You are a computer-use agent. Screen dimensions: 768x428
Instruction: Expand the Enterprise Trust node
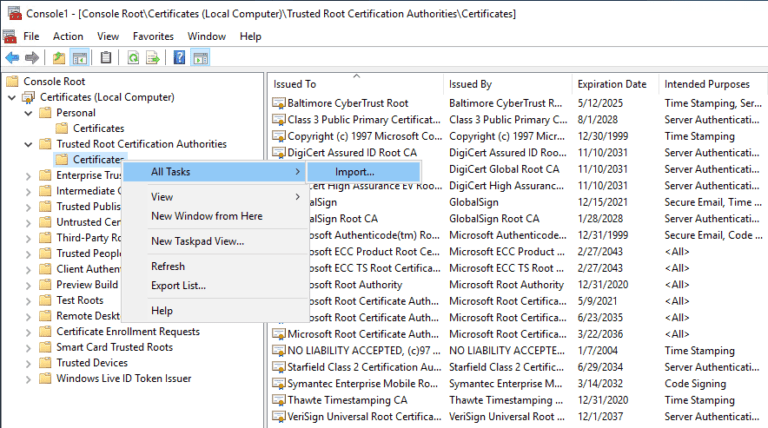point(28,176)
